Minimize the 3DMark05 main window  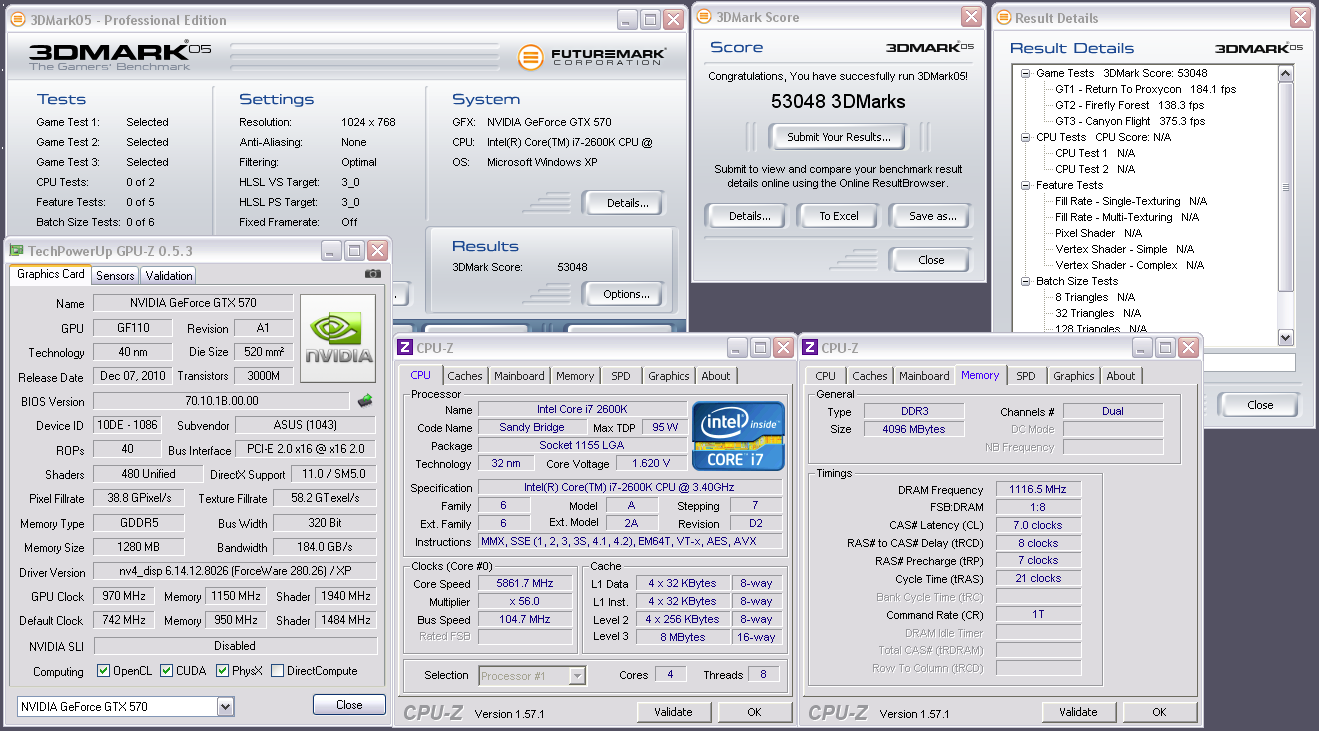[626, 20]
